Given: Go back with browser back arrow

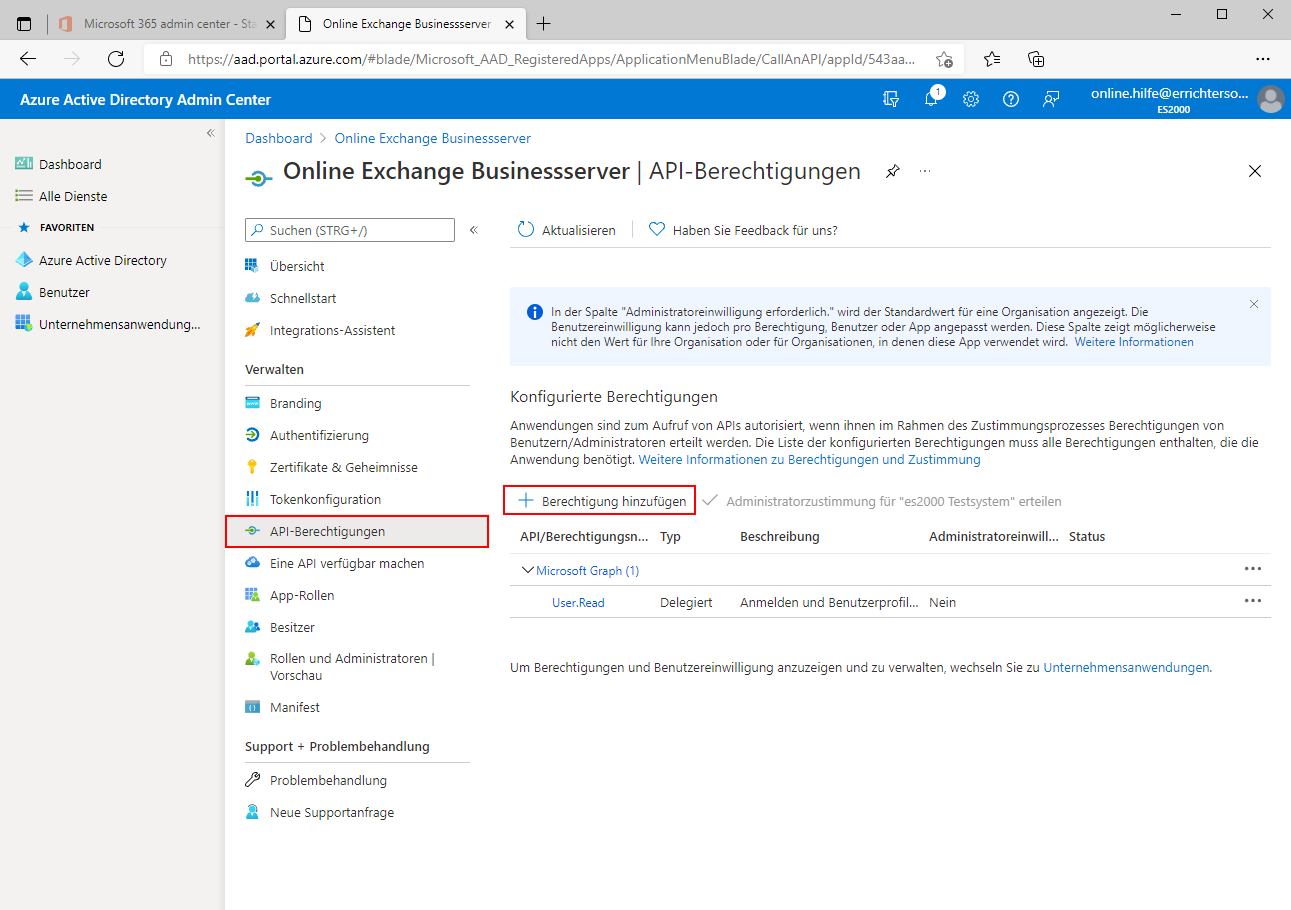Looking at the screenshot, I should (x=28, y=59).
